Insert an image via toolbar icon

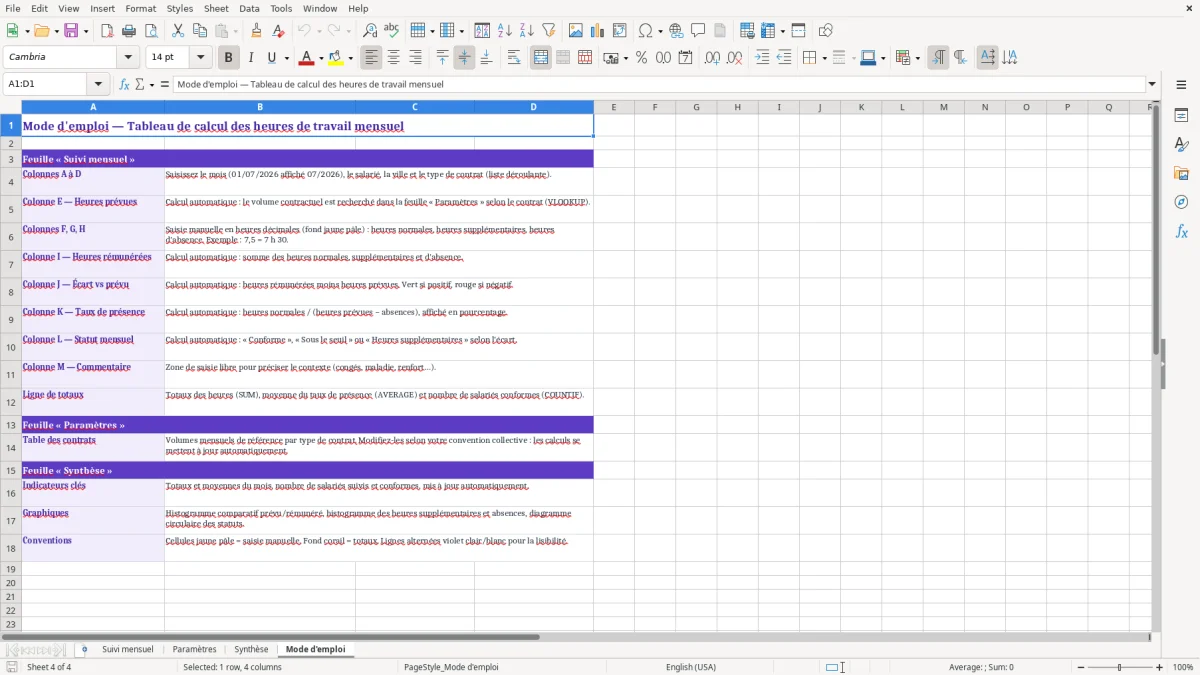(x=576, y=31)
